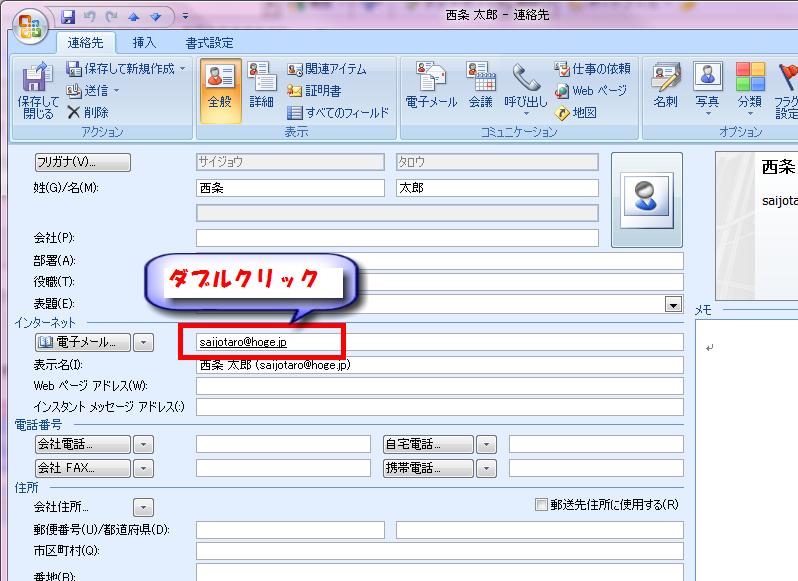The image size is (798, 581).
Task: Click the Meeting (会議) ribbon icon
Action: click(x=480, y=79)
